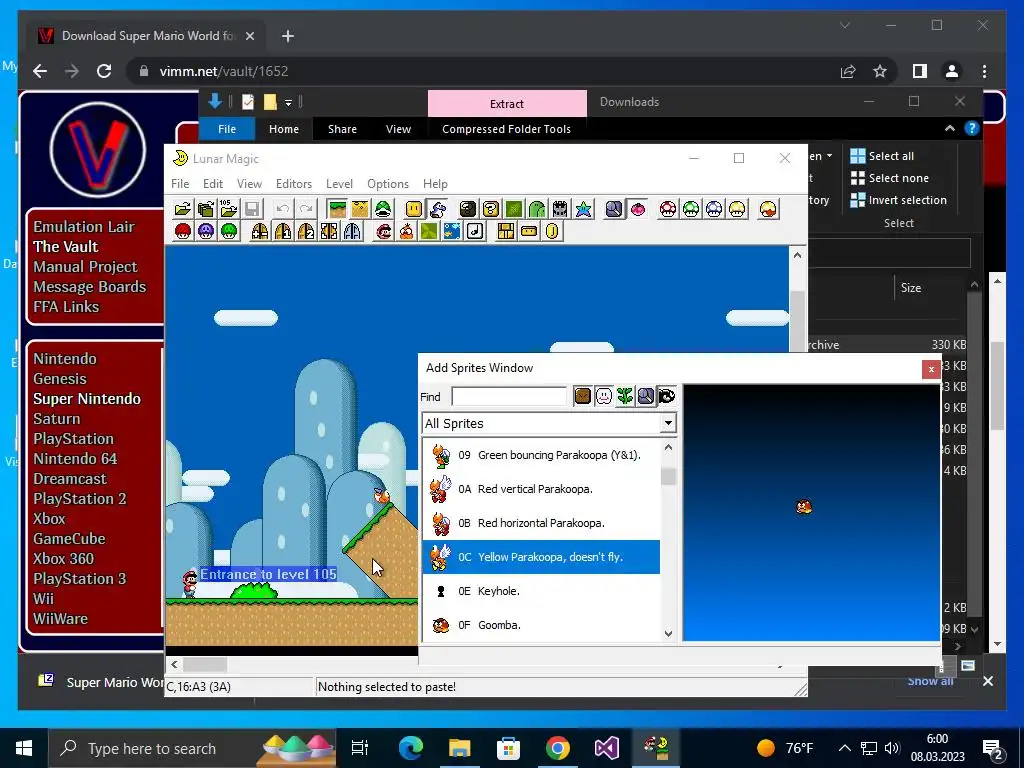The width and height of the screenshot is (1024, 768).
Task: Toggle the green-capped mushroom icon in top row
Action: click(691, 209)
